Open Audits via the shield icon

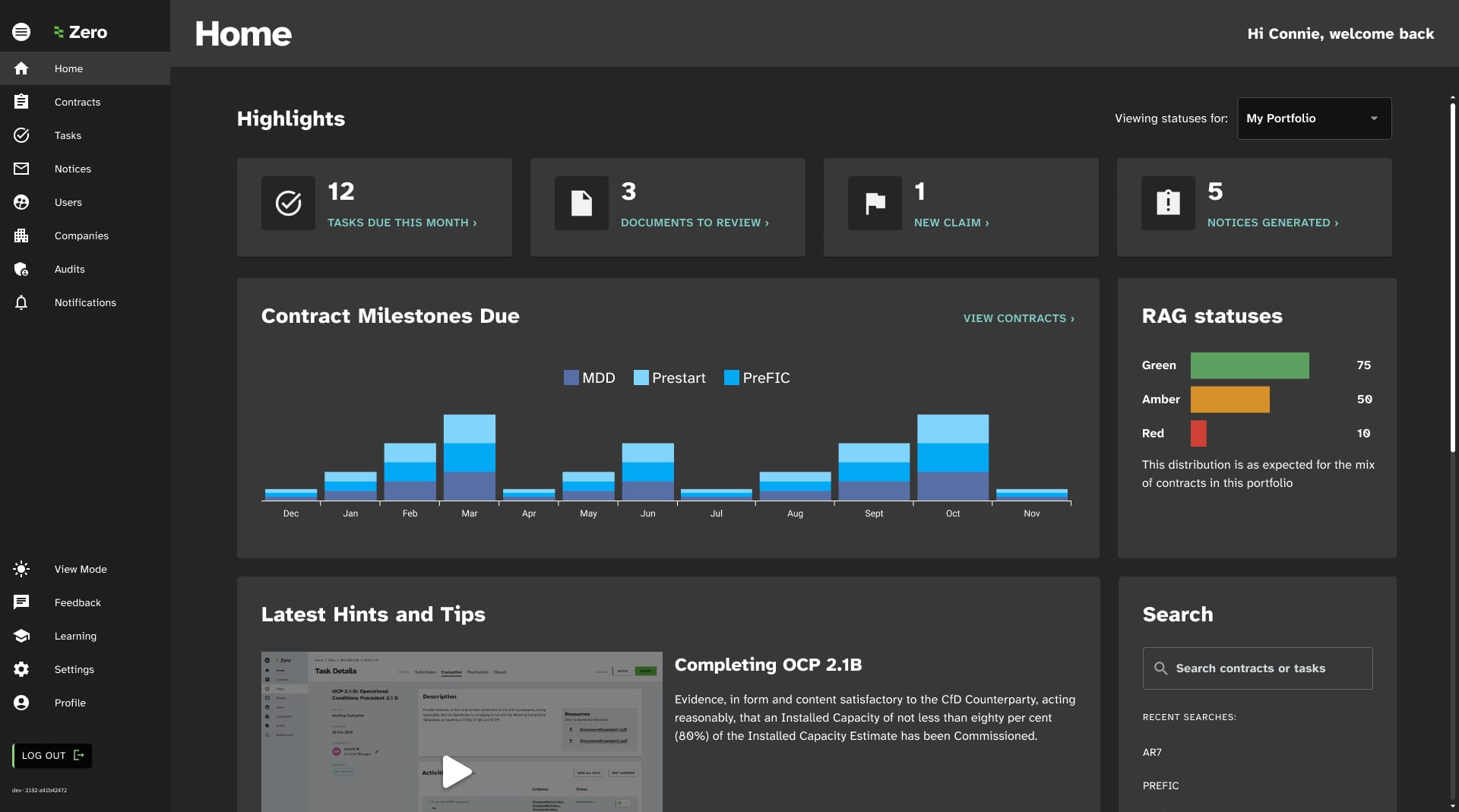(21, 269)
